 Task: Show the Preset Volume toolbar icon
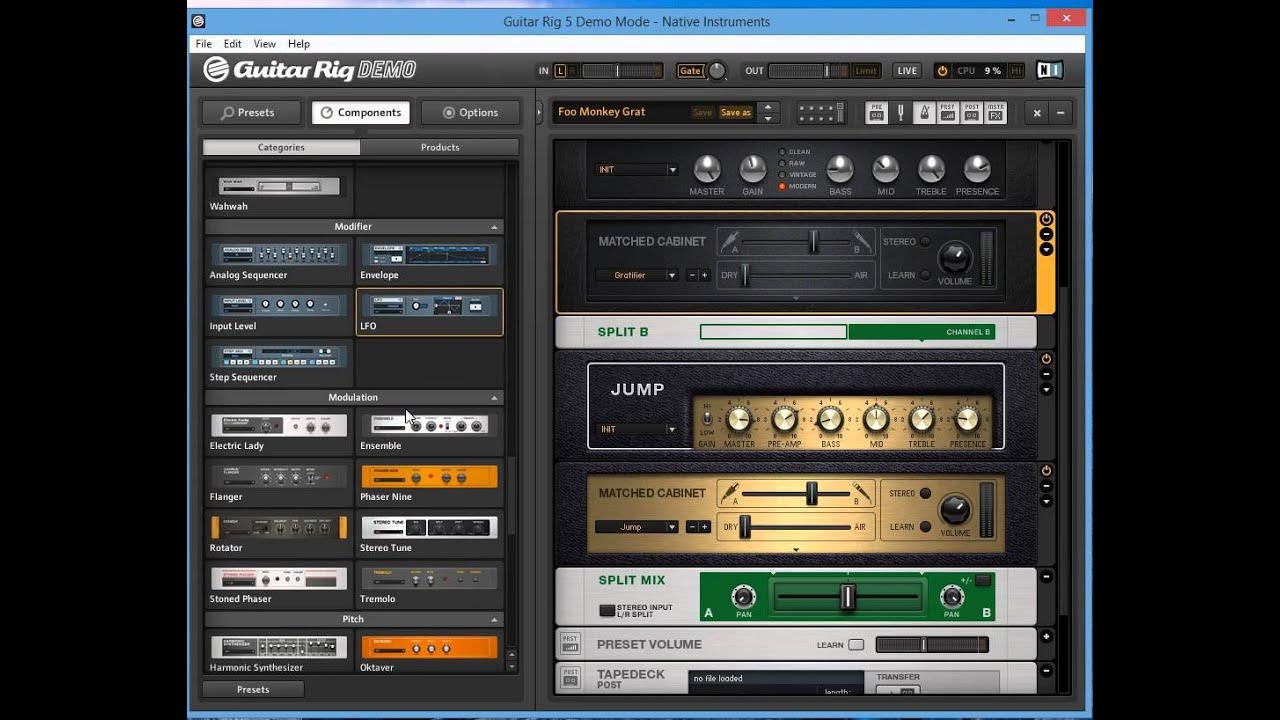948,113
